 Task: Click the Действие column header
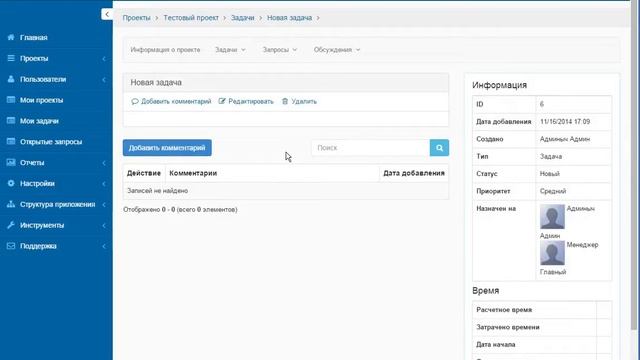(144, 173)
